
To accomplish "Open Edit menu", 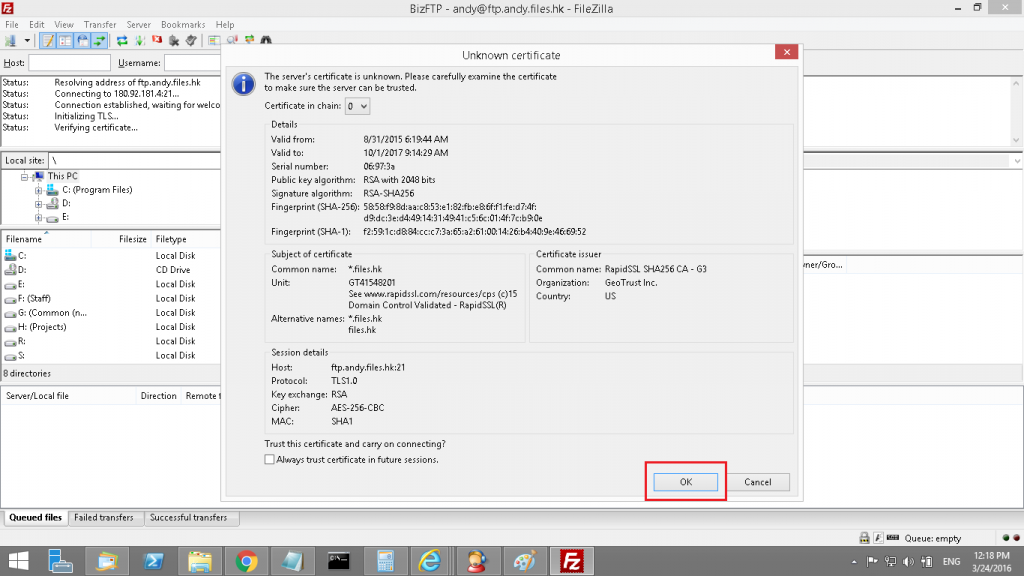I will [x=37, y=25].
